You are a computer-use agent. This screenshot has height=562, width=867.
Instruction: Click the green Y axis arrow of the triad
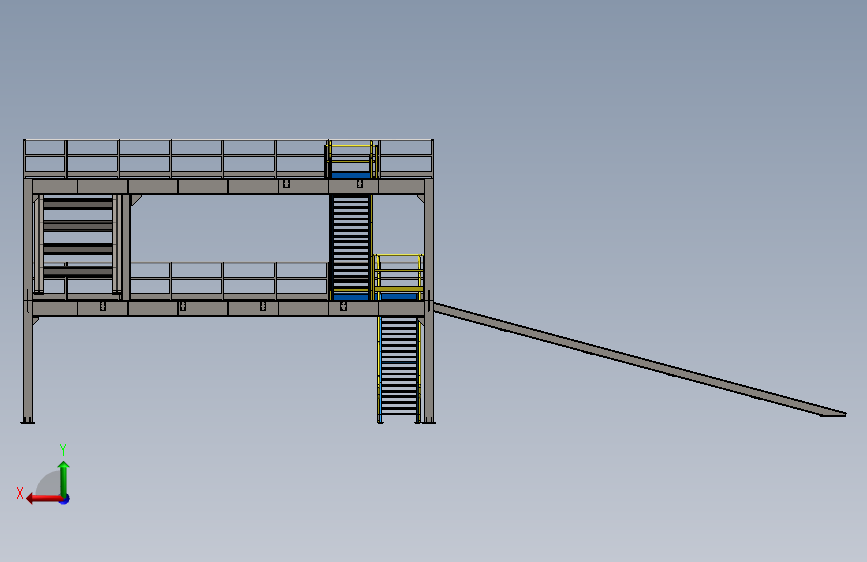pos(64,478)
